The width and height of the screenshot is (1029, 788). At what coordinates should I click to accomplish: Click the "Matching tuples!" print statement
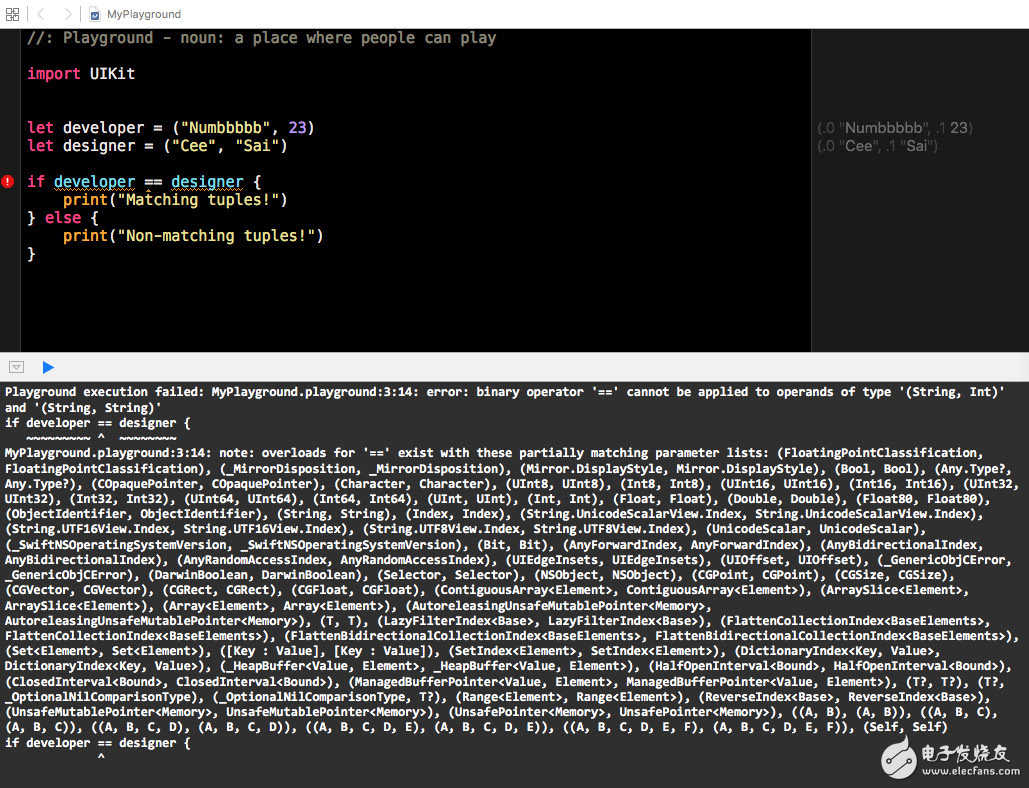coord(175,200)
